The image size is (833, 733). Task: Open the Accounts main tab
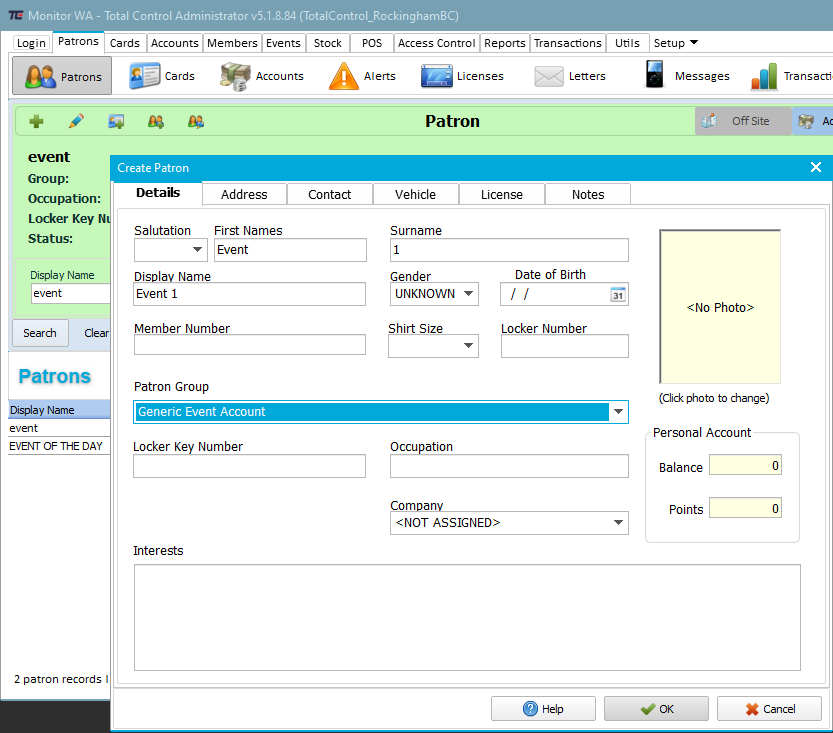[175, 43]
